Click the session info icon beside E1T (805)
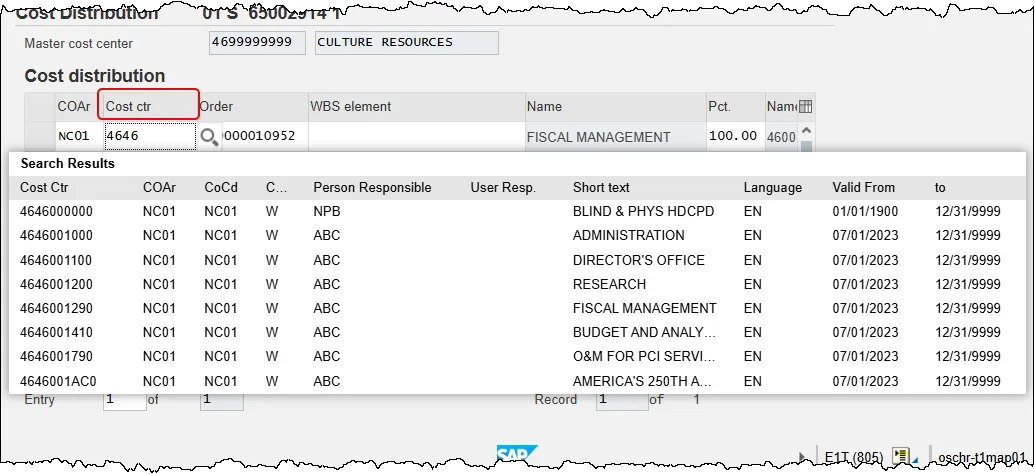 click(x=900, y=457)
